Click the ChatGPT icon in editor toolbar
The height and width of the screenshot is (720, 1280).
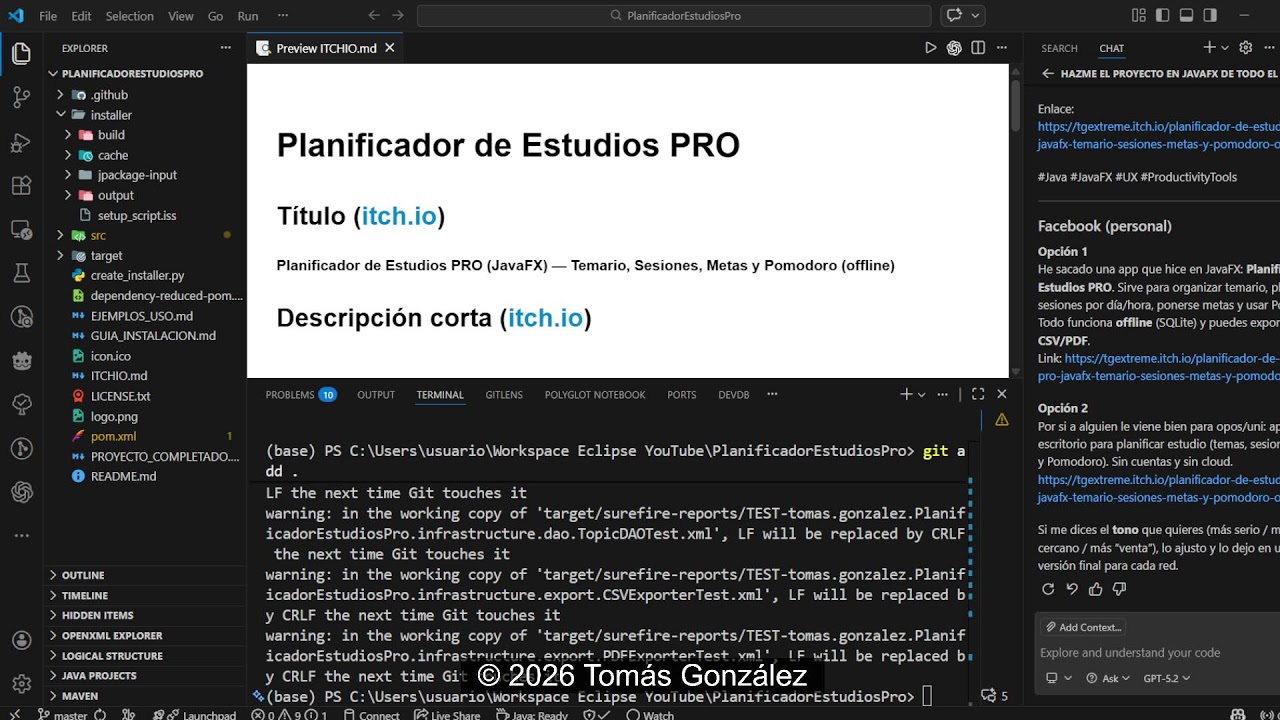point(954,48)
